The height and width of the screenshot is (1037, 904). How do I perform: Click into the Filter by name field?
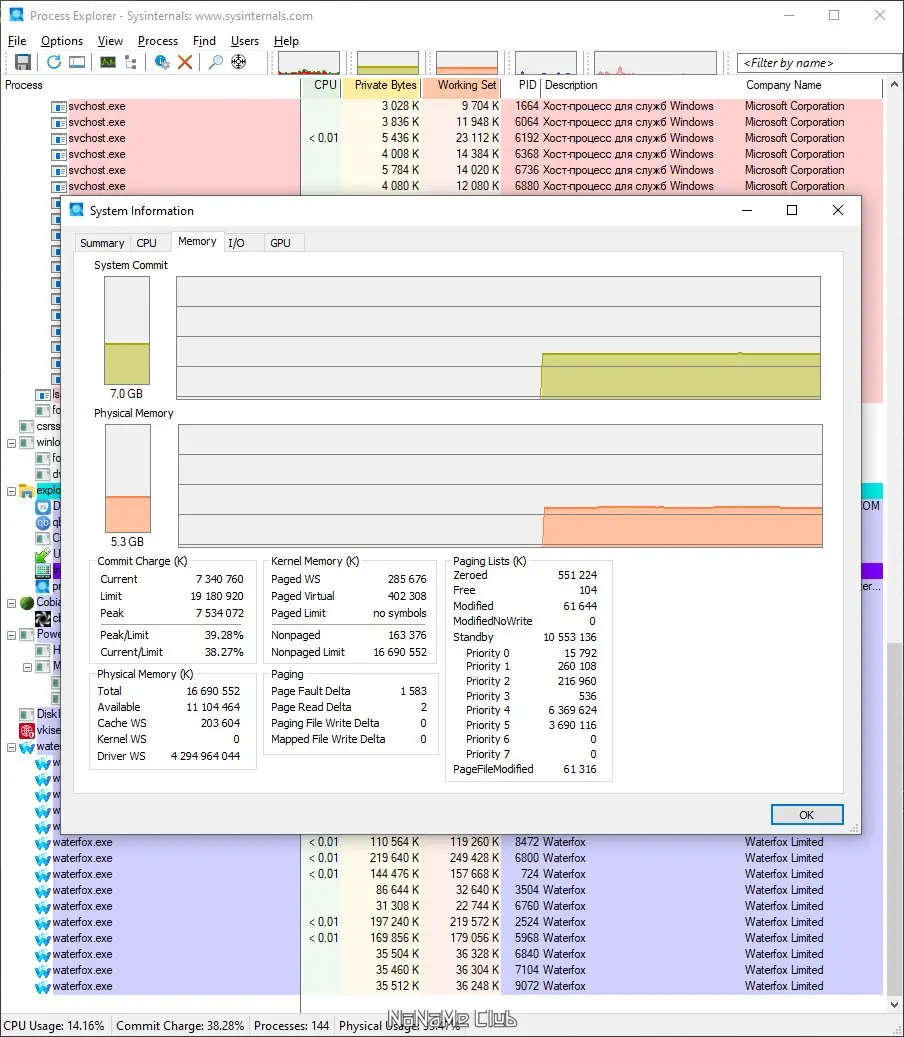[x=819, y=63]
